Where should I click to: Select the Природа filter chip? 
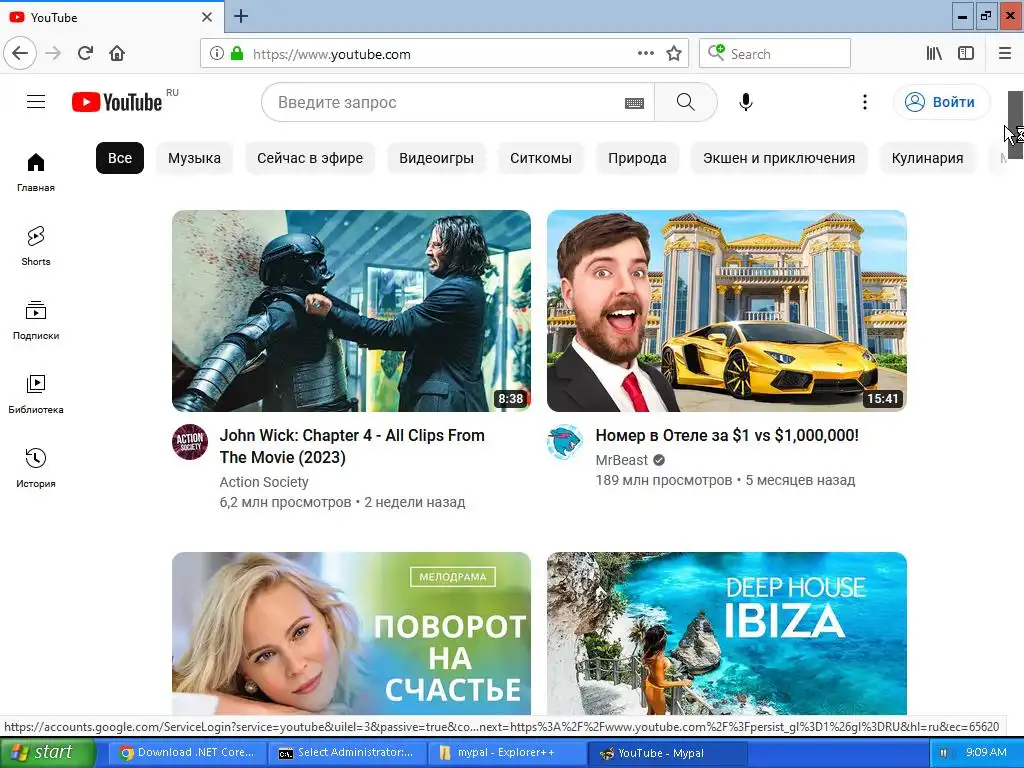pos(637,158)
